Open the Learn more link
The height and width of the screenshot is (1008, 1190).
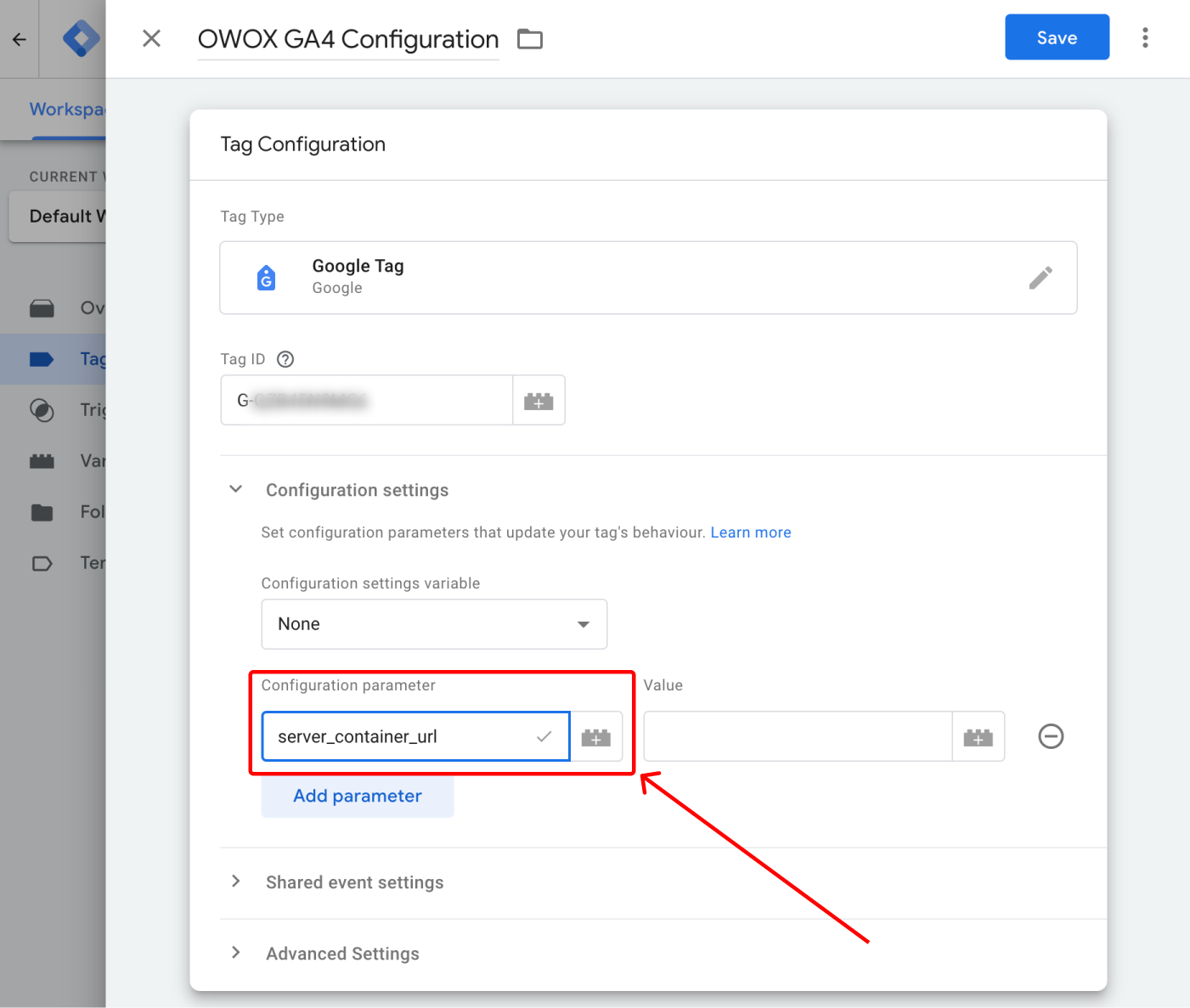pos(751,532)
